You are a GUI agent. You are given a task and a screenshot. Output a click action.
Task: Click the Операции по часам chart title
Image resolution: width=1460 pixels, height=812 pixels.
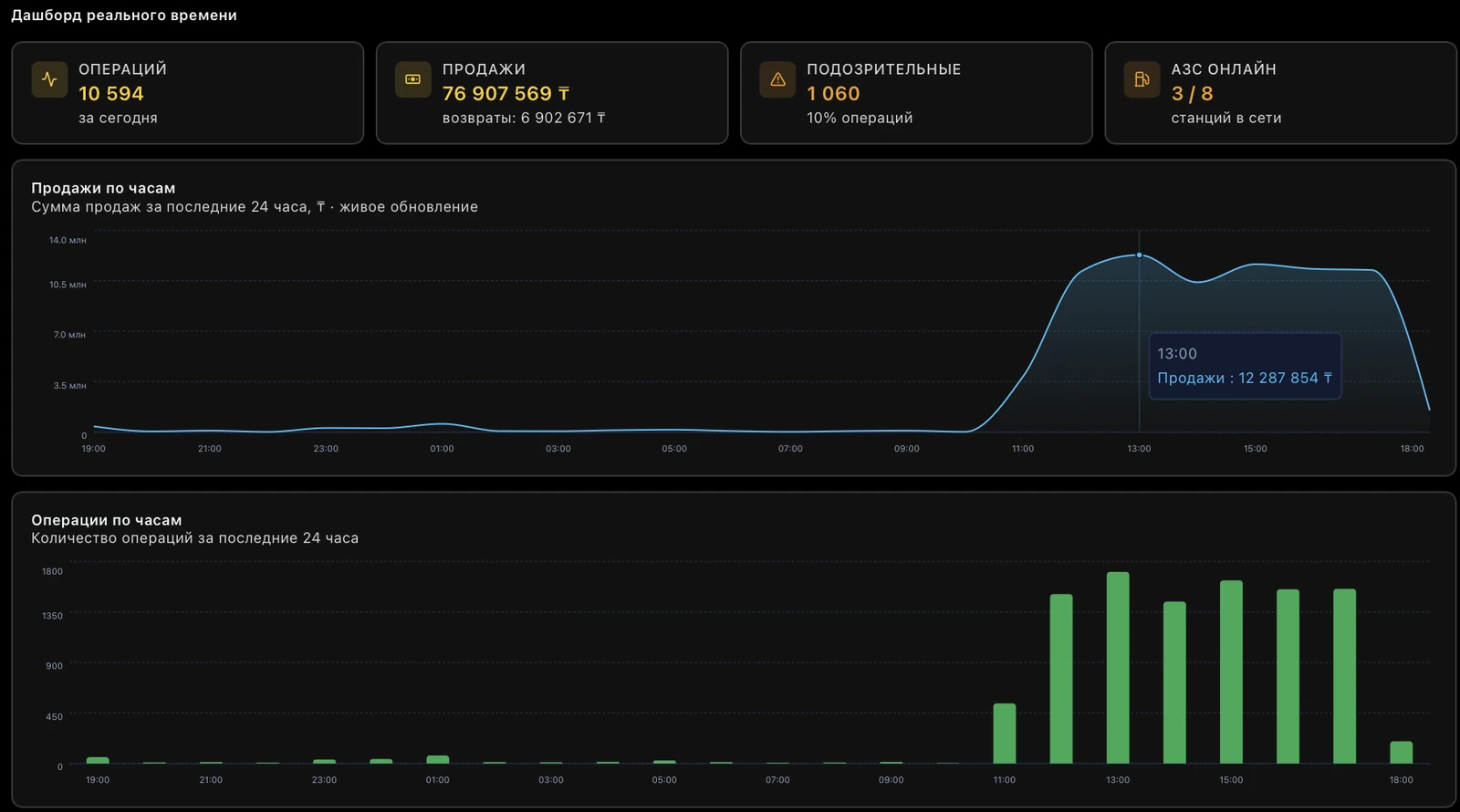point(107,520)
